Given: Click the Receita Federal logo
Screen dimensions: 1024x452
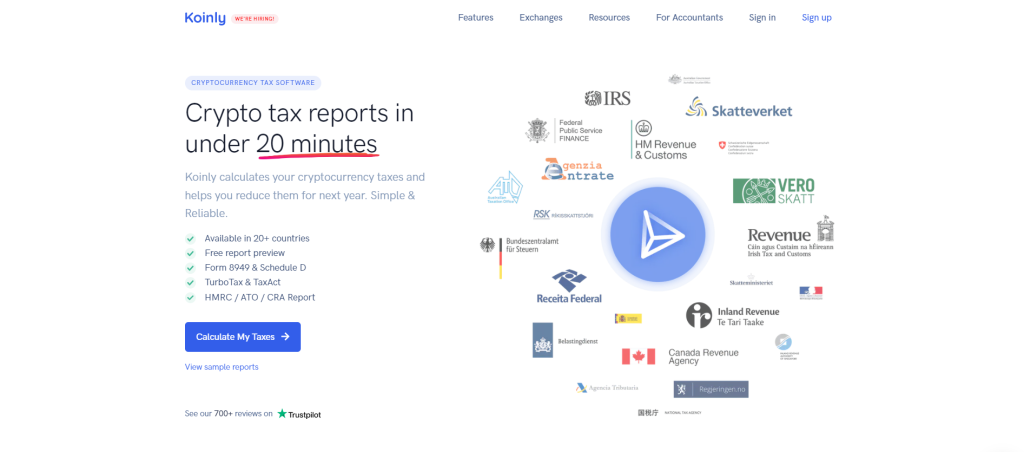Looking at the screenshot, I should tap(569, 286).
